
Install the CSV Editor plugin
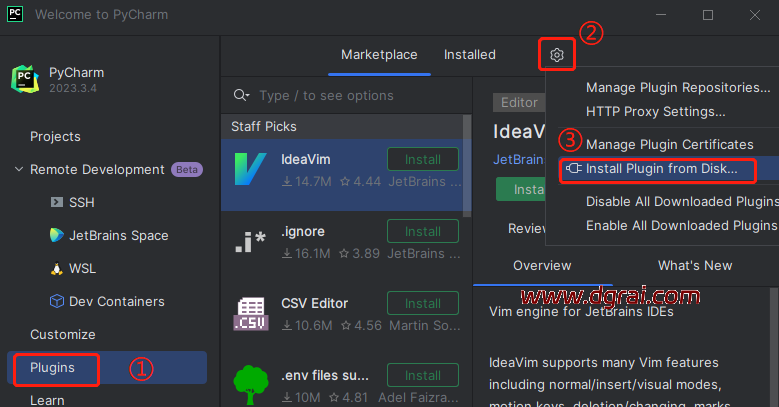click(x=422, y=303)
